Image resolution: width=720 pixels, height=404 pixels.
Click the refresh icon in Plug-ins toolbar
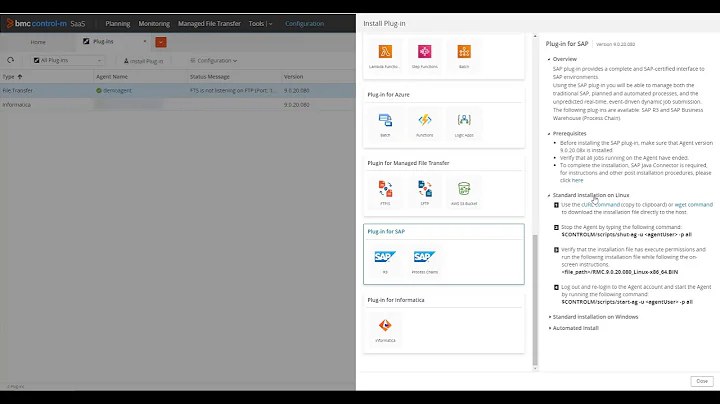pyautogui.click(x=10, y=60)
